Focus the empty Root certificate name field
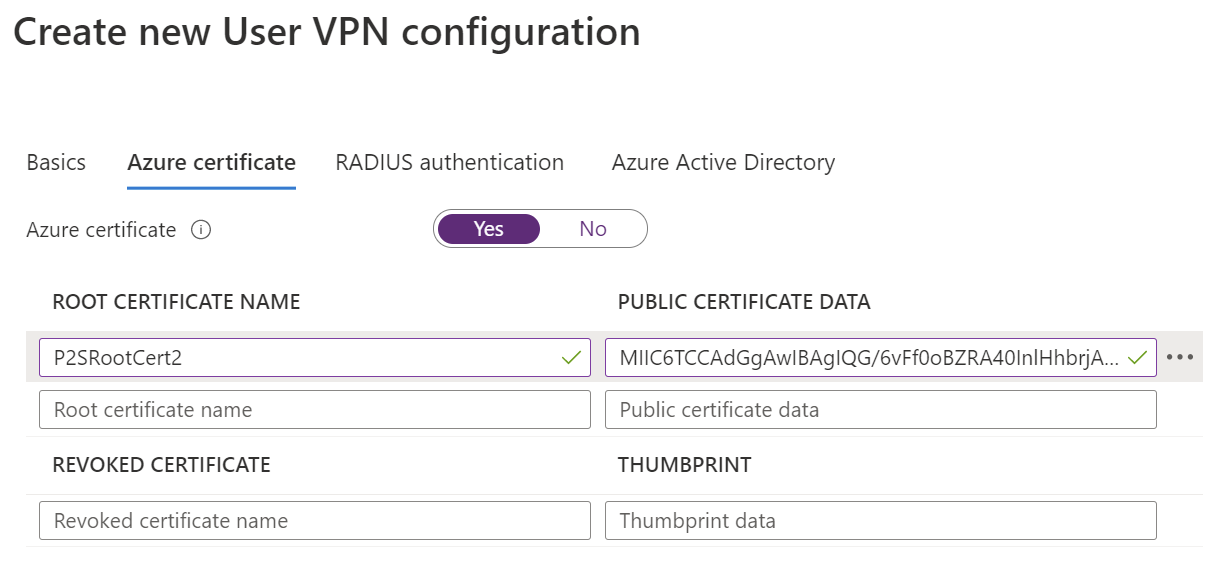1227x581 pixels. [x=314, y=409]
